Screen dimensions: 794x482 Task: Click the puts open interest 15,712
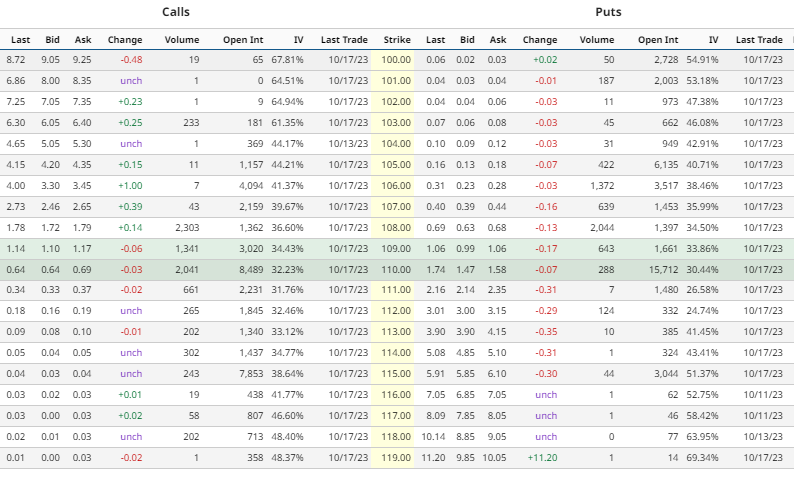[663, 270]
